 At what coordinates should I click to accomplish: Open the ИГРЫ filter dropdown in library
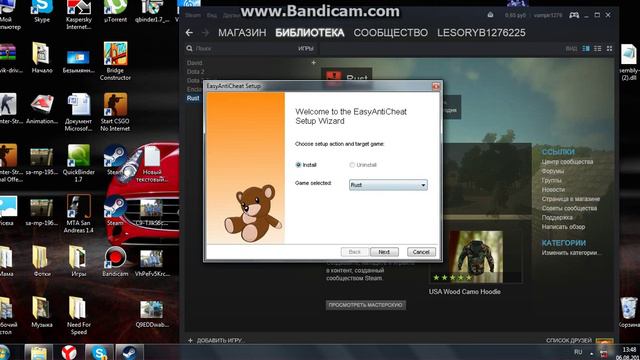click(306, 49)
